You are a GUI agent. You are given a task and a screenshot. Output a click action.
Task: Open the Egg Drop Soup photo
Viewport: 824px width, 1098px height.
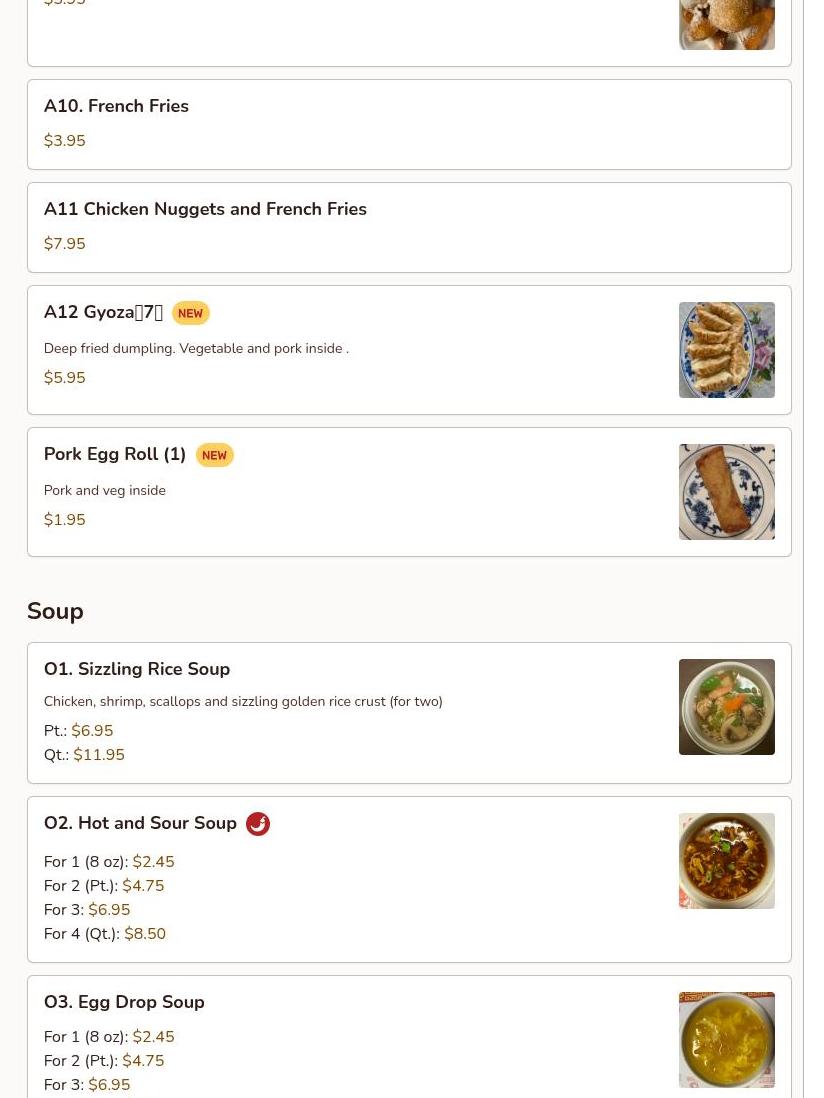(727, 1040)
